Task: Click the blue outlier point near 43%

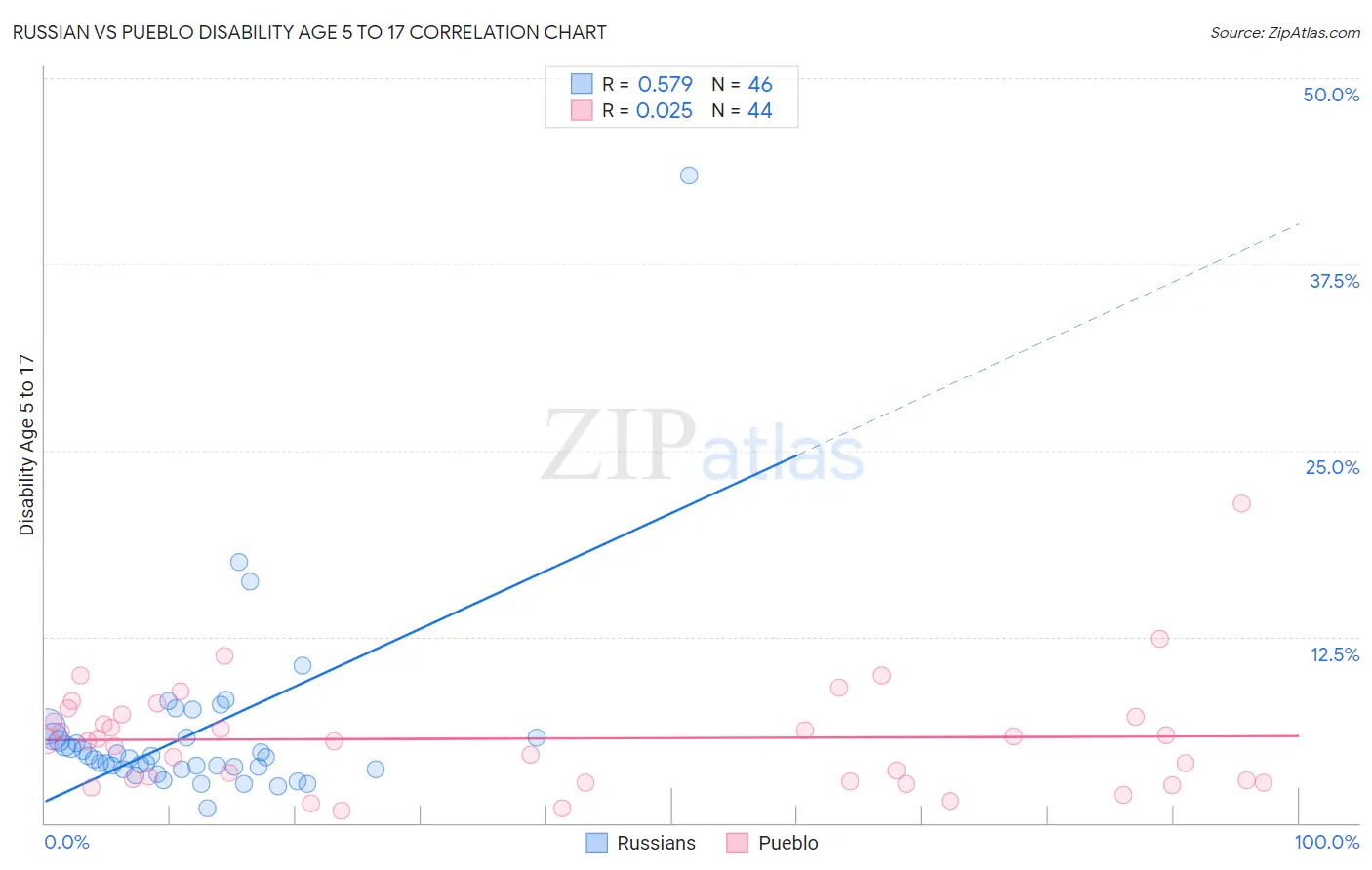Action: tap(689, 176)
